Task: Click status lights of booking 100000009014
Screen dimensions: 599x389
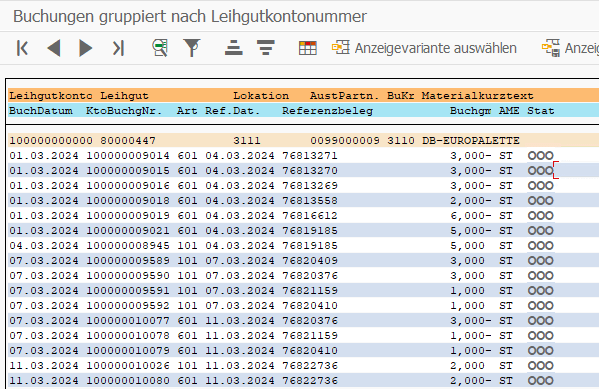Action: click(x=541, y=156)
